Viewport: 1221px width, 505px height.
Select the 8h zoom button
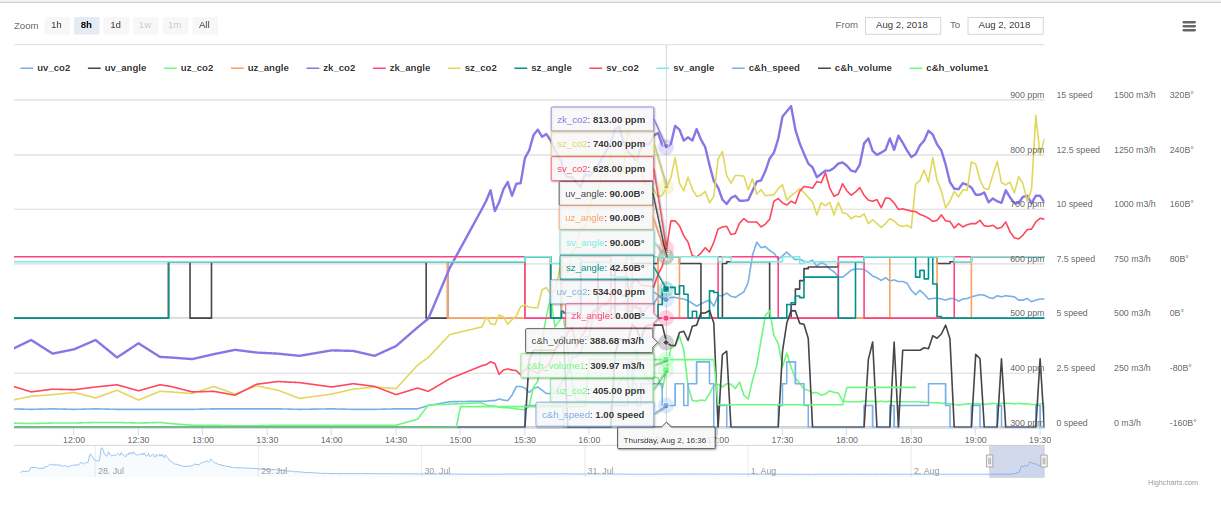point(87,25)
